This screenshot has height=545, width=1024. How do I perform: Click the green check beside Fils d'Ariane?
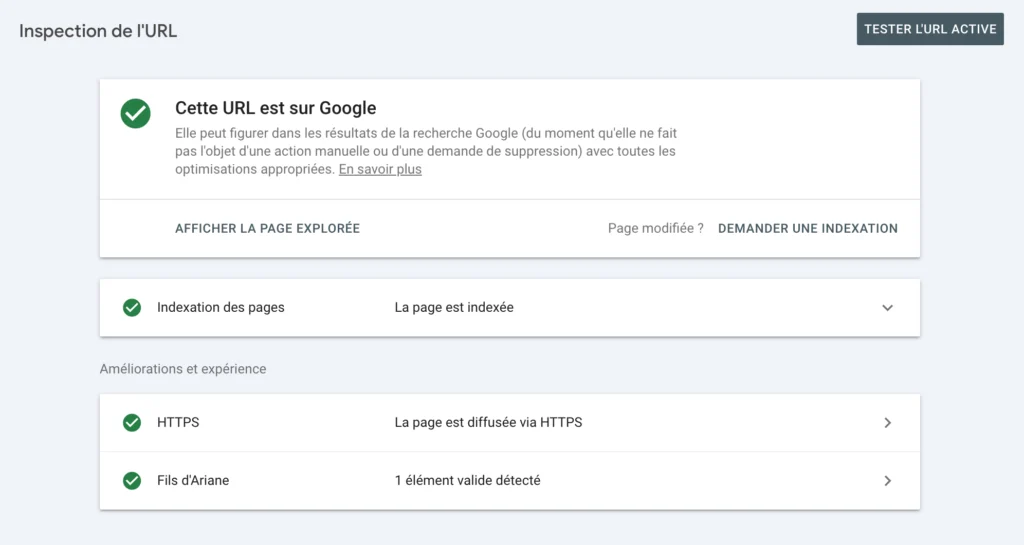pos(132,481)
